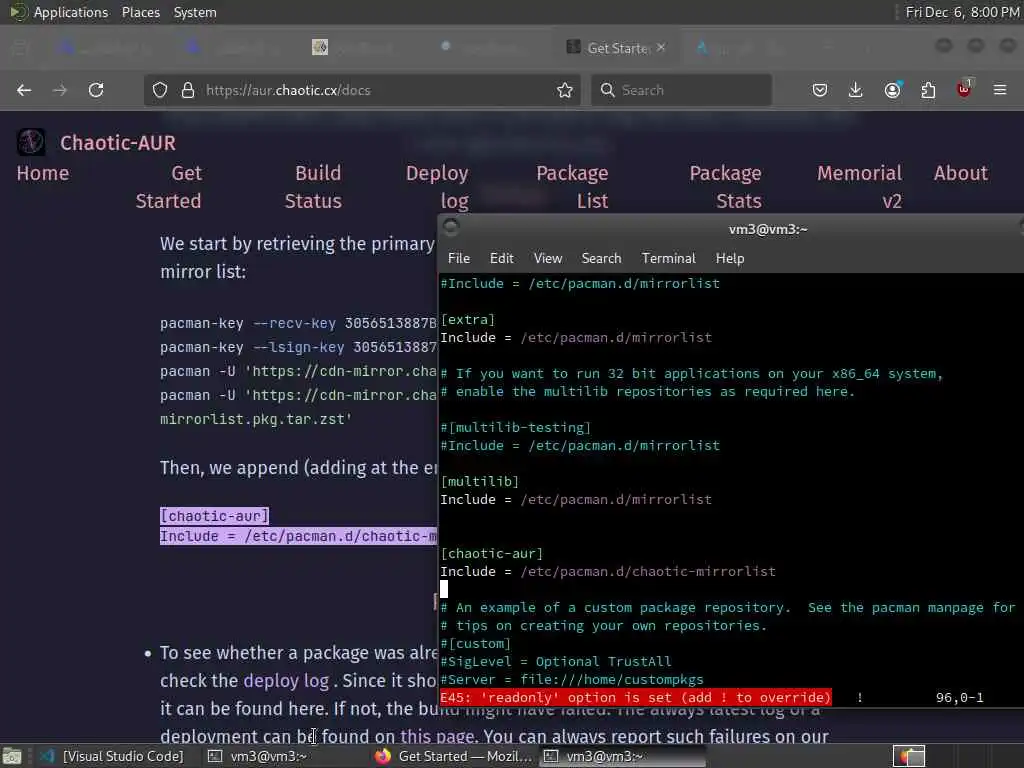Viewport: 1024px width, 768px height.
Task: Open the Build Status nav link
Action: pyautogui.click(x=313, y=187)
